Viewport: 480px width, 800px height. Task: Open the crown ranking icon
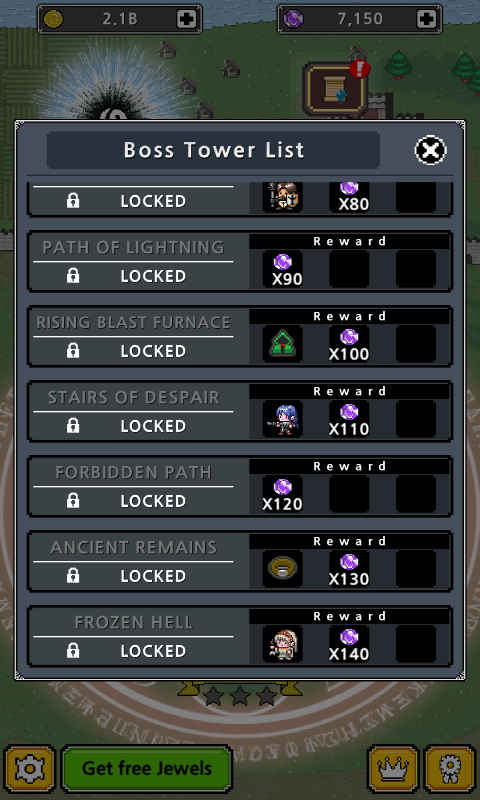(393, 769)
